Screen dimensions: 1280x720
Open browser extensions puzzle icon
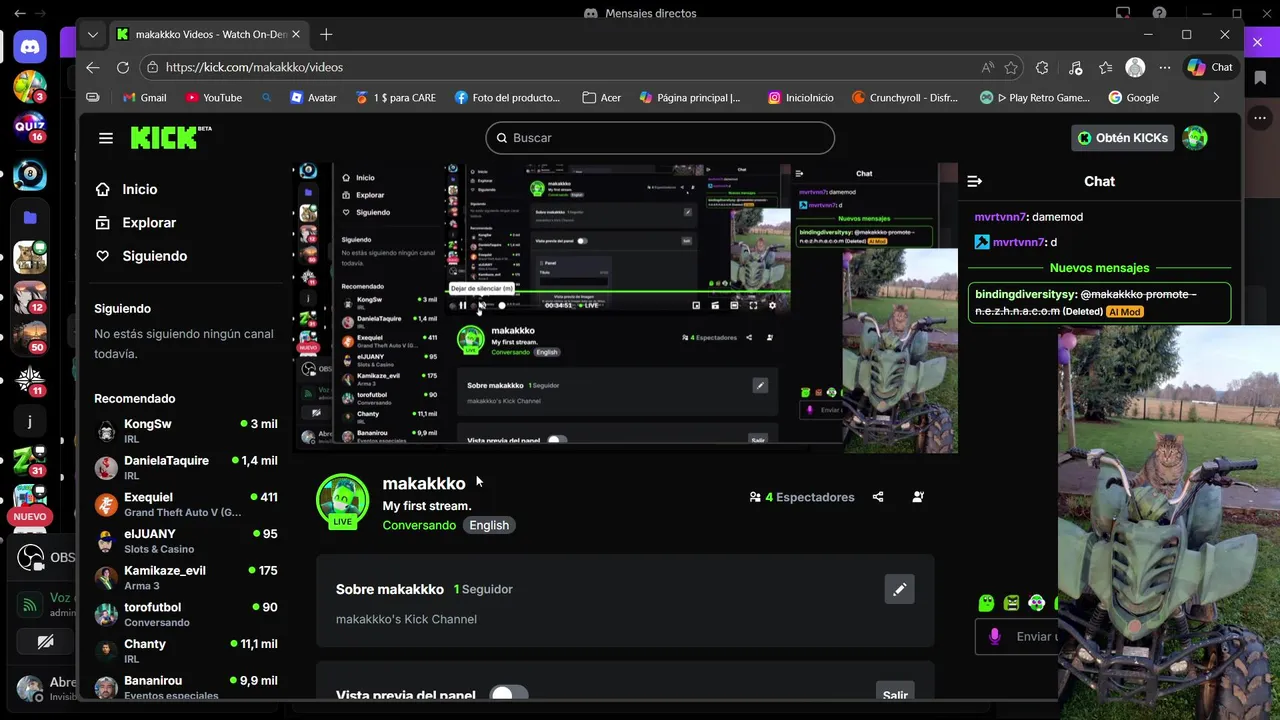(x=1042, y=67)
